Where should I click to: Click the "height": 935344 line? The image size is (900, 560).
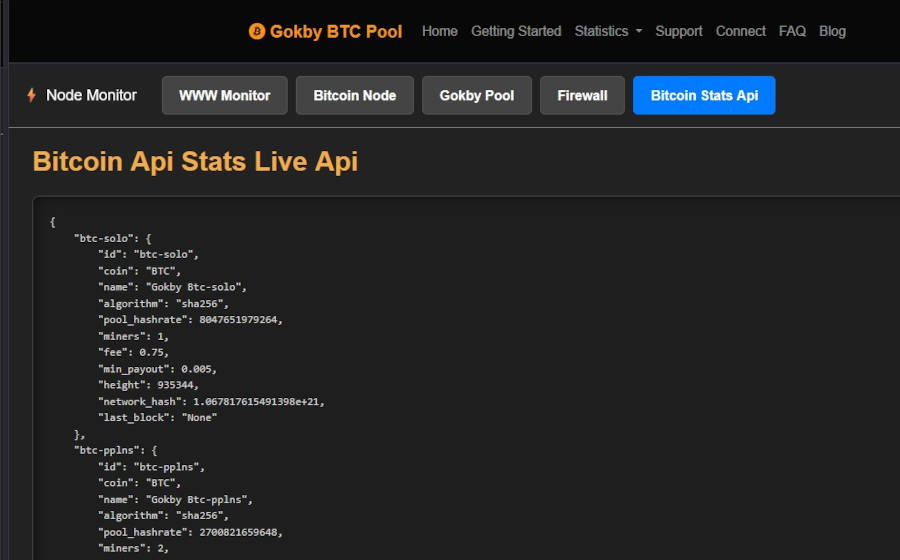(x=148, y=385)
